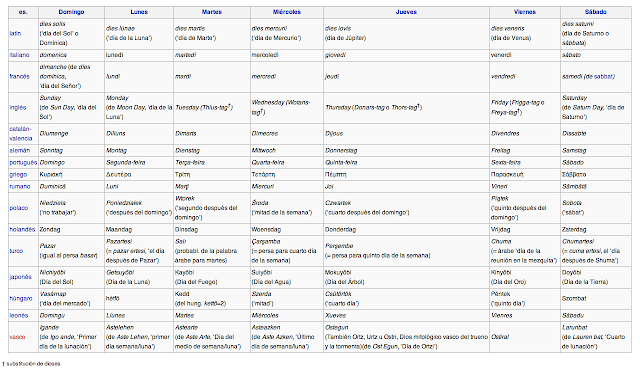The height and width of the screenshot is (369, 640).
Task: Open the latín language link
Action: coord(15,33)
